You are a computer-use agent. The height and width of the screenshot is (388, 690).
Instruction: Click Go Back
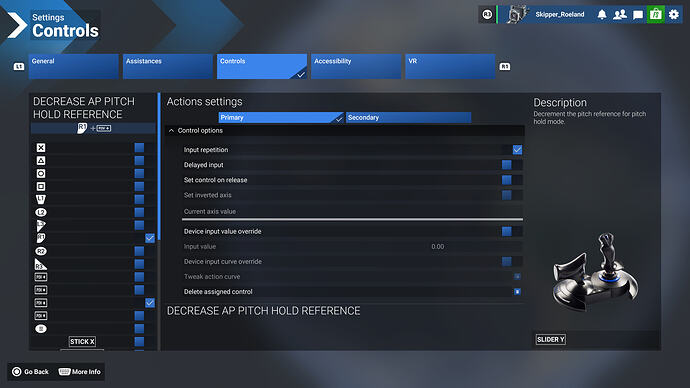(30, 372)
